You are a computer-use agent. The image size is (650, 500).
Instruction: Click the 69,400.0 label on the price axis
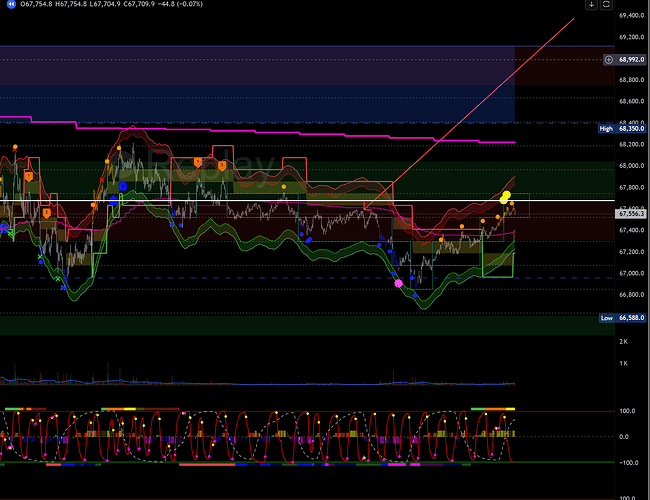[x=631, y=16]
